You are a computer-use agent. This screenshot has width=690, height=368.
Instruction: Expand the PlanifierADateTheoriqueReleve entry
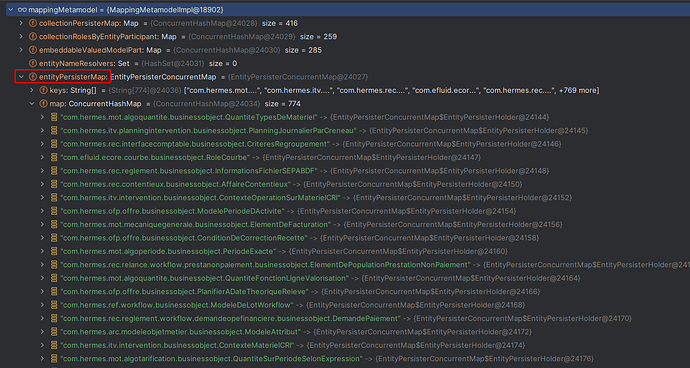coord(43,291)
